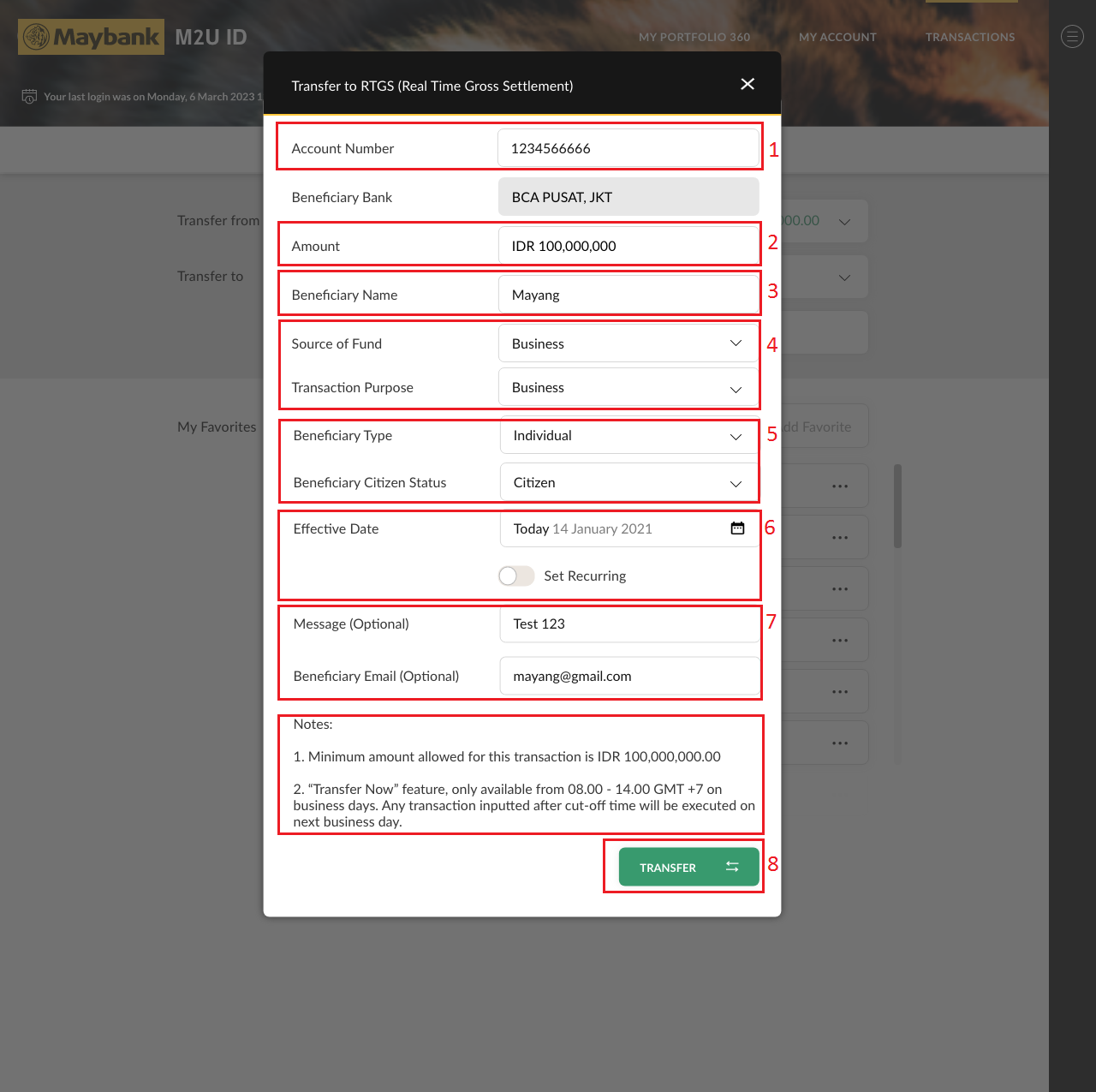Open the Effective Date calendar icon

(737, 528)
